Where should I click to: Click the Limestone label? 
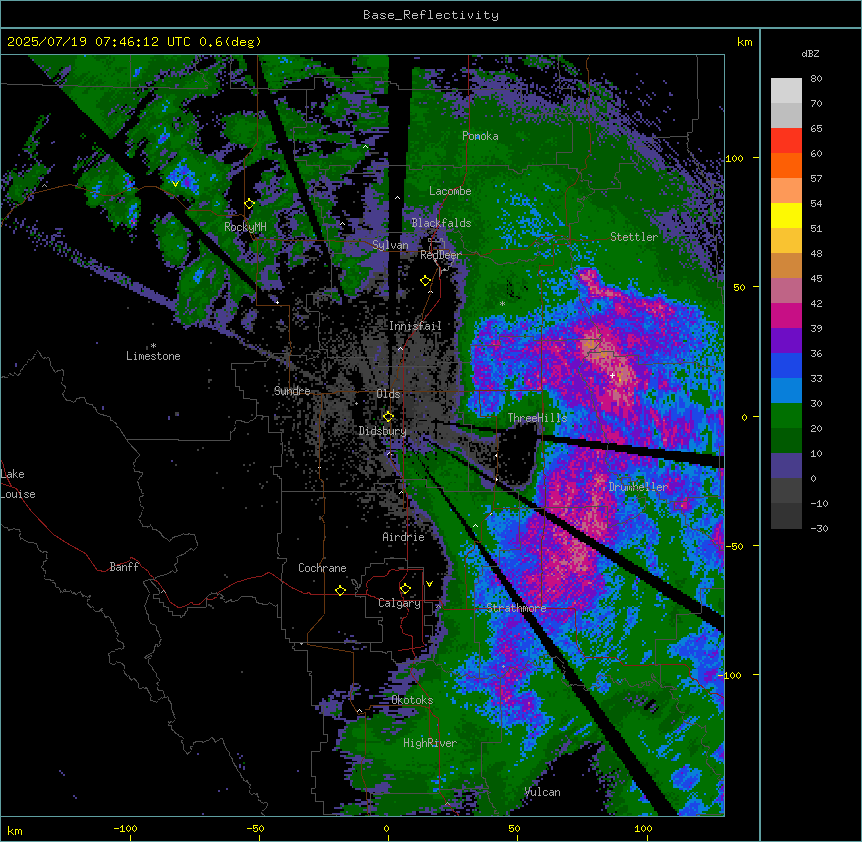(153, 356)
